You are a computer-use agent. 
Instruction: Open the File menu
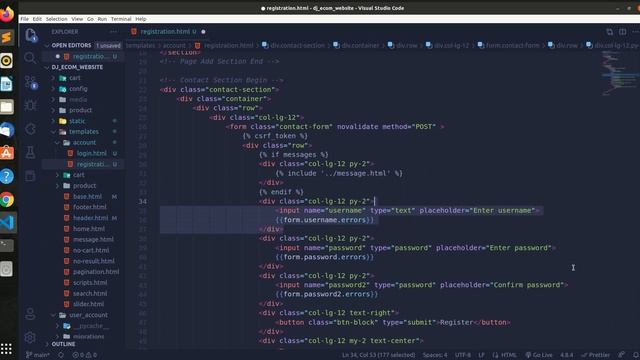tap(24, 19)
